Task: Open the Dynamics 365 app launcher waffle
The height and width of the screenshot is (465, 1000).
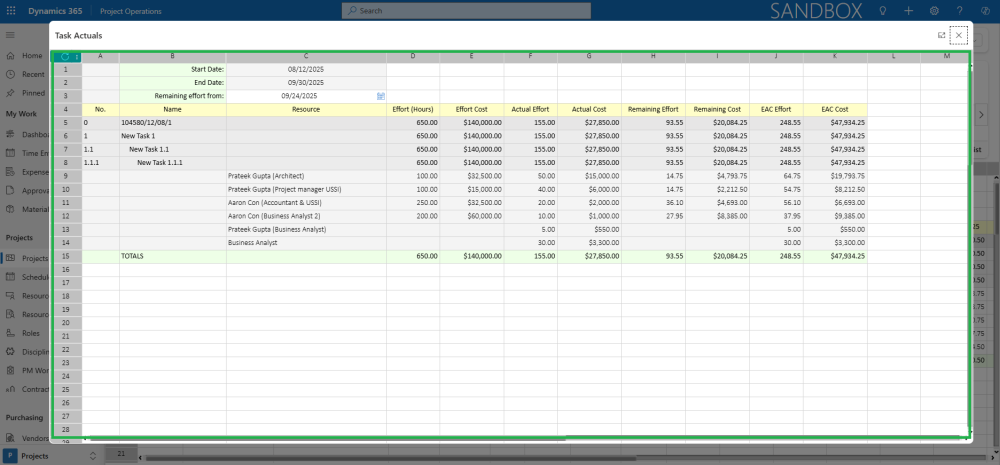Action: [x=11, y=10]
